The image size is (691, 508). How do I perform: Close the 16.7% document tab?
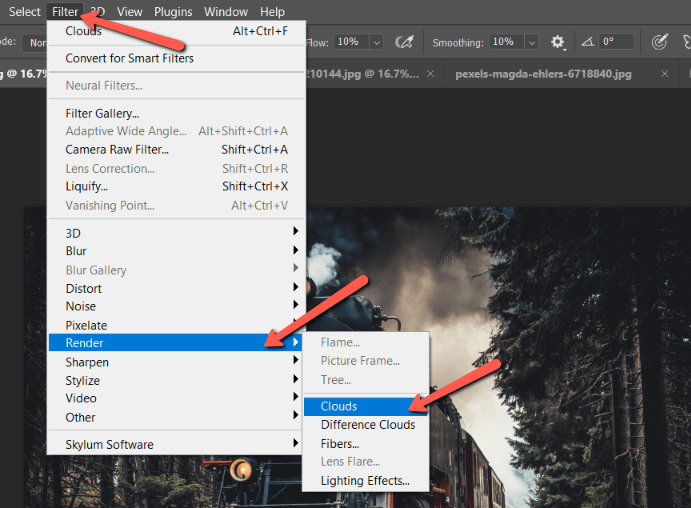point(430,74)
